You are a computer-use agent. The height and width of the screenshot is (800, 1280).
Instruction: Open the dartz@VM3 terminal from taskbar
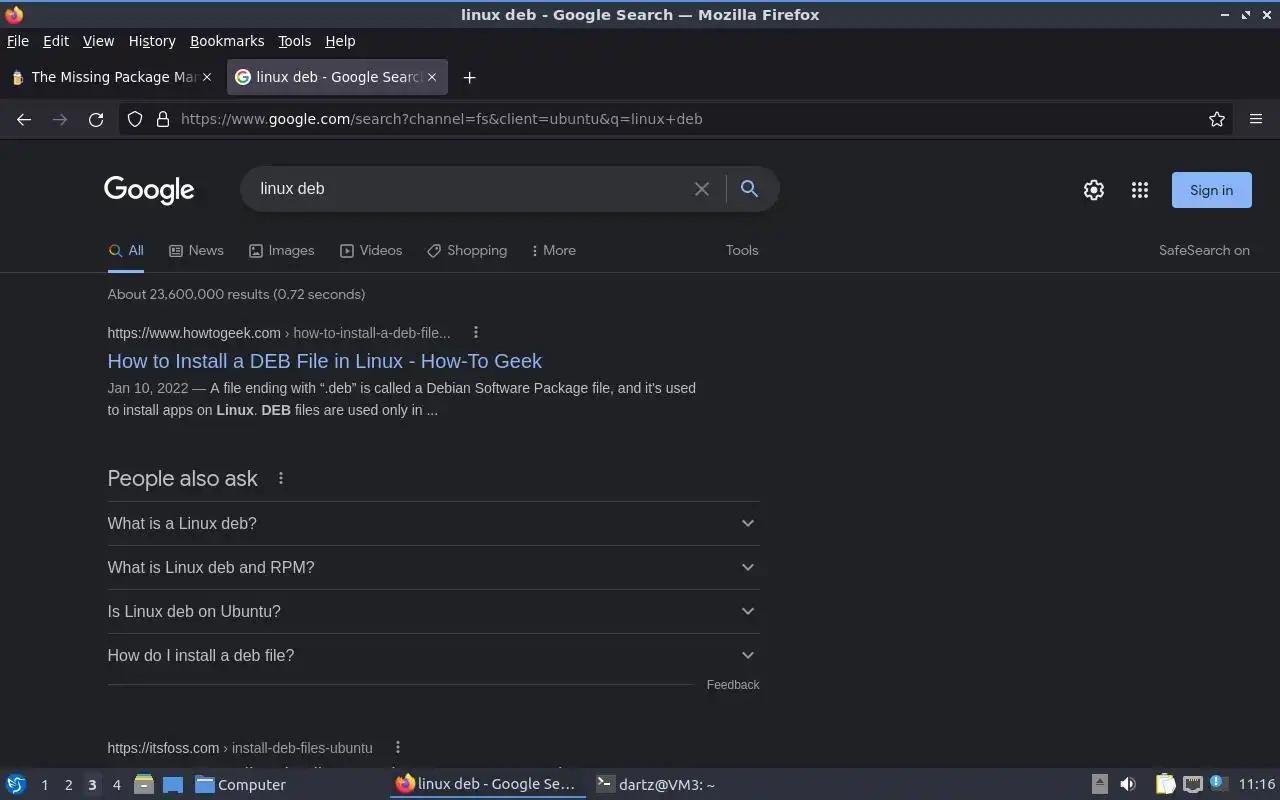pyautogui.click(x=656, y=785)
